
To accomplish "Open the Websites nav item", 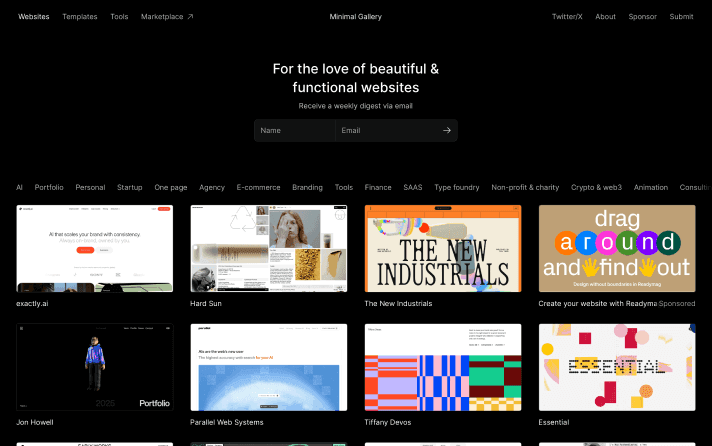I will (34, 17).
